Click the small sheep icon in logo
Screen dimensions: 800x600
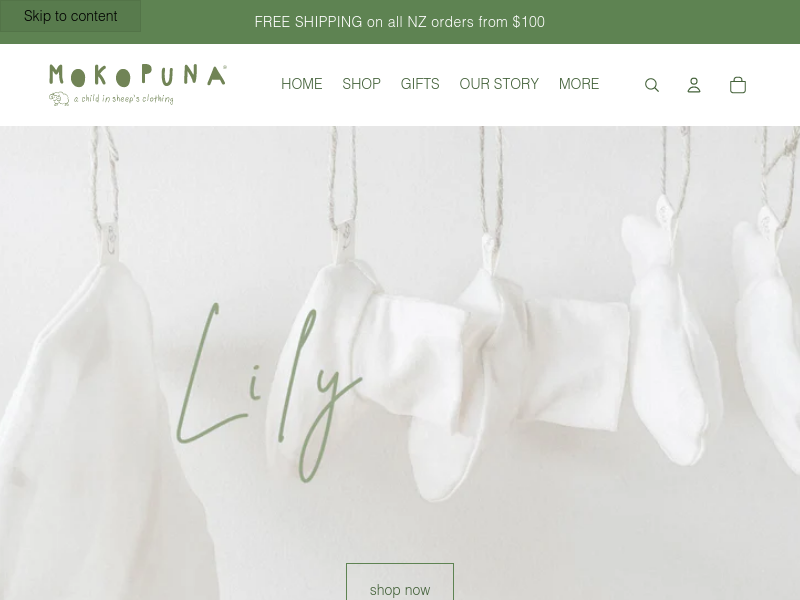pyautogui.click(x=59, y=98)
